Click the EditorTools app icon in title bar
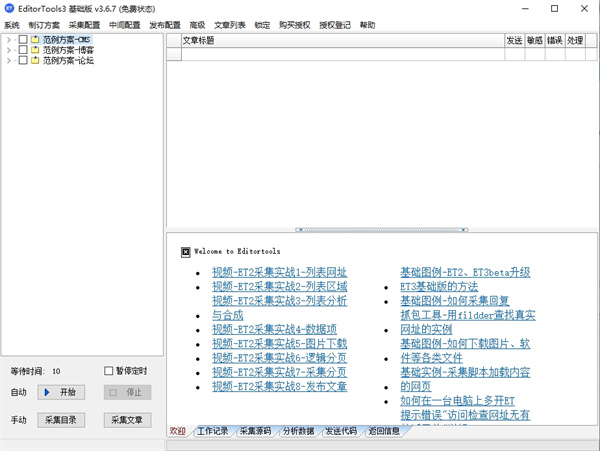 point(9,8)
